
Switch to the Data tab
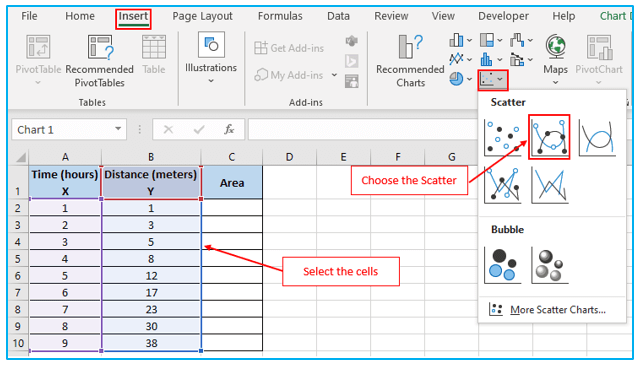point(338,16)
